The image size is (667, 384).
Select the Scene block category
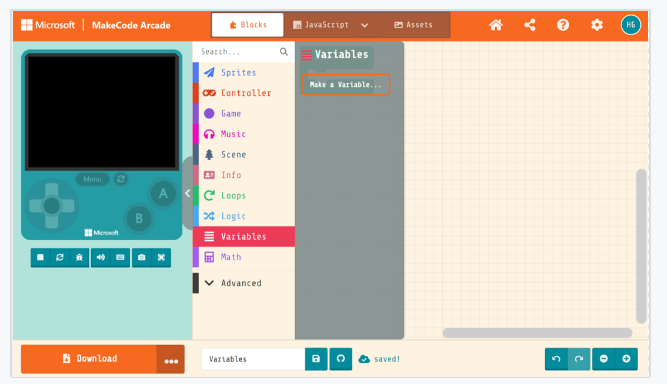(x=244, y=154)
